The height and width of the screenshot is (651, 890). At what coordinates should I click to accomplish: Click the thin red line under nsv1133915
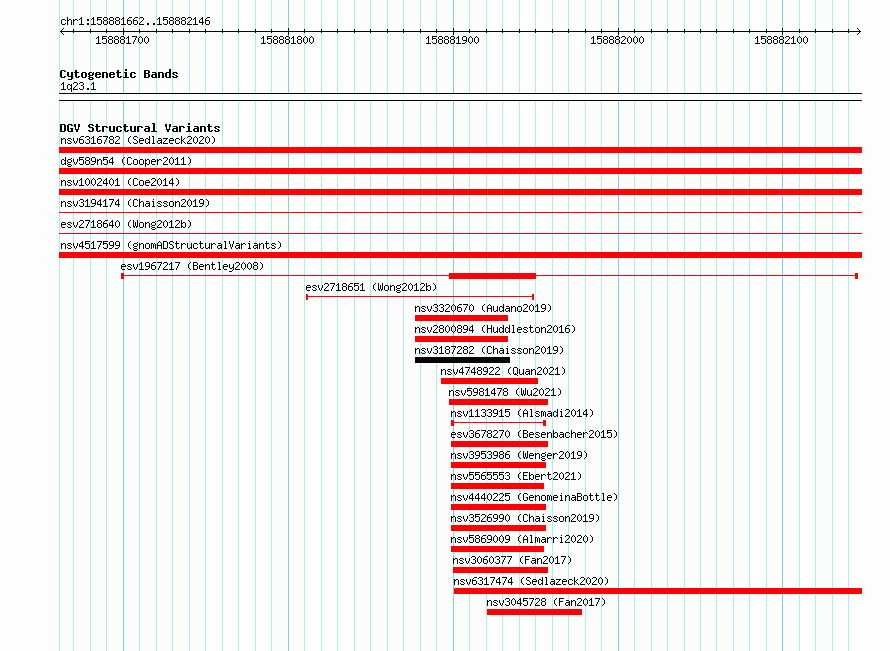point(498,423)
